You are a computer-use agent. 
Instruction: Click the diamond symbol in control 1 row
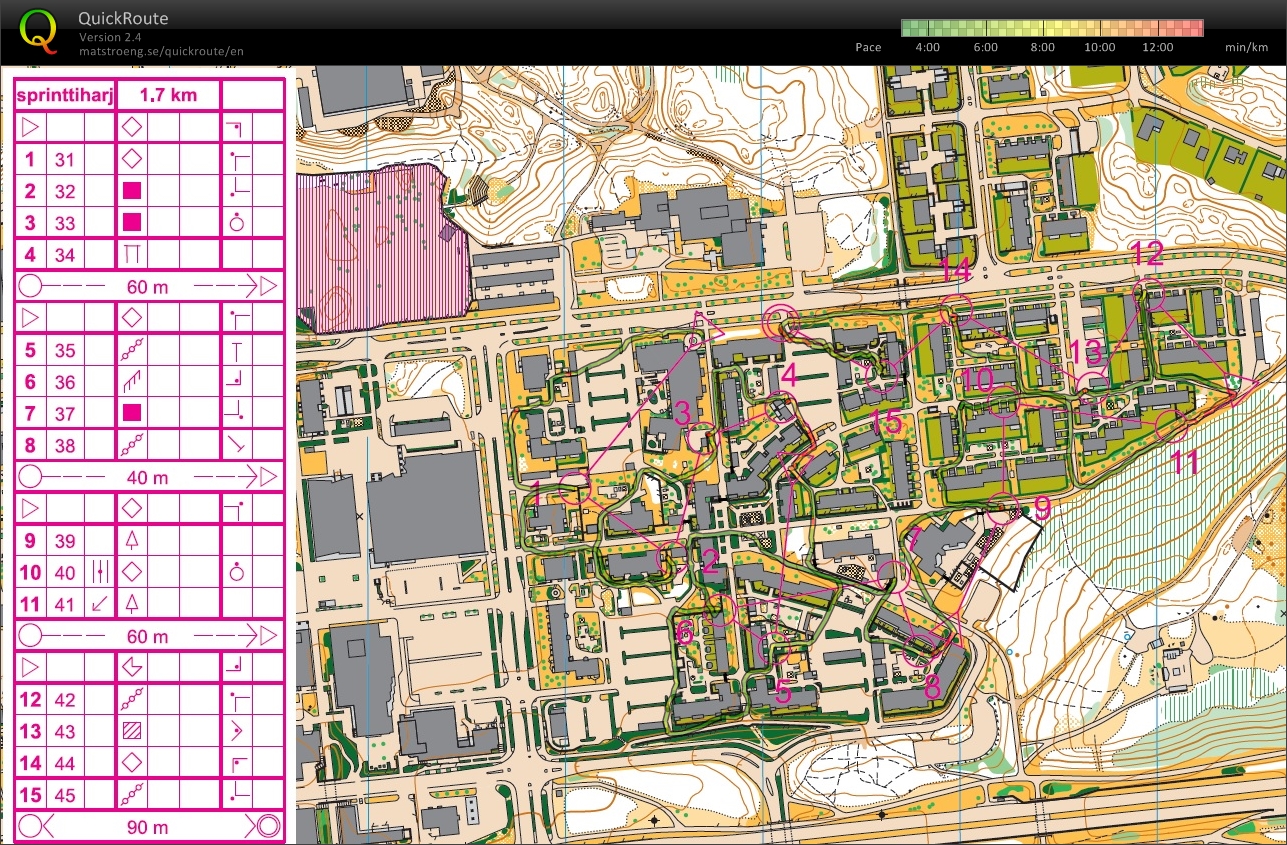click(132, 159)
